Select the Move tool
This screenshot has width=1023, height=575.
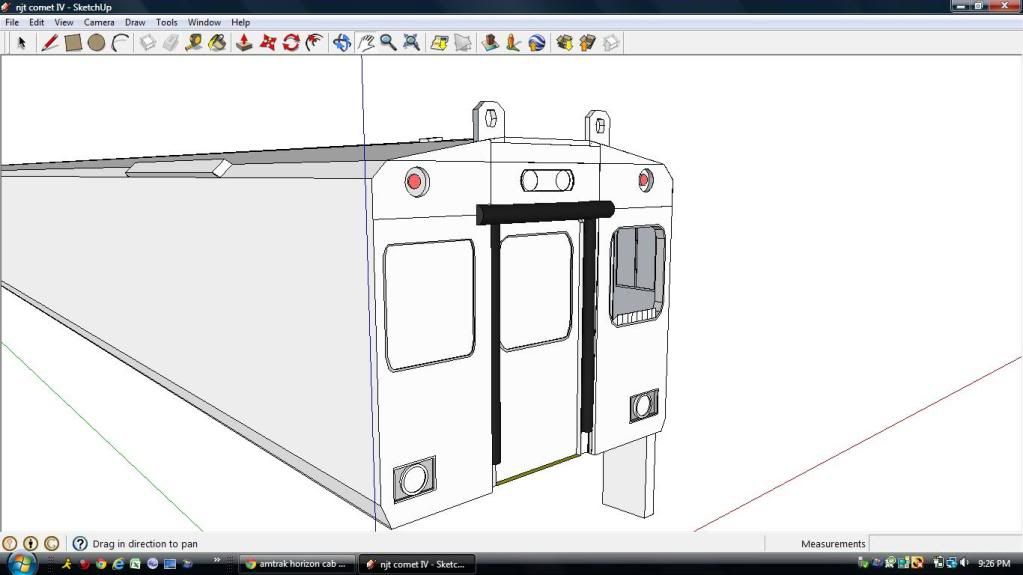tap(268, 43)
